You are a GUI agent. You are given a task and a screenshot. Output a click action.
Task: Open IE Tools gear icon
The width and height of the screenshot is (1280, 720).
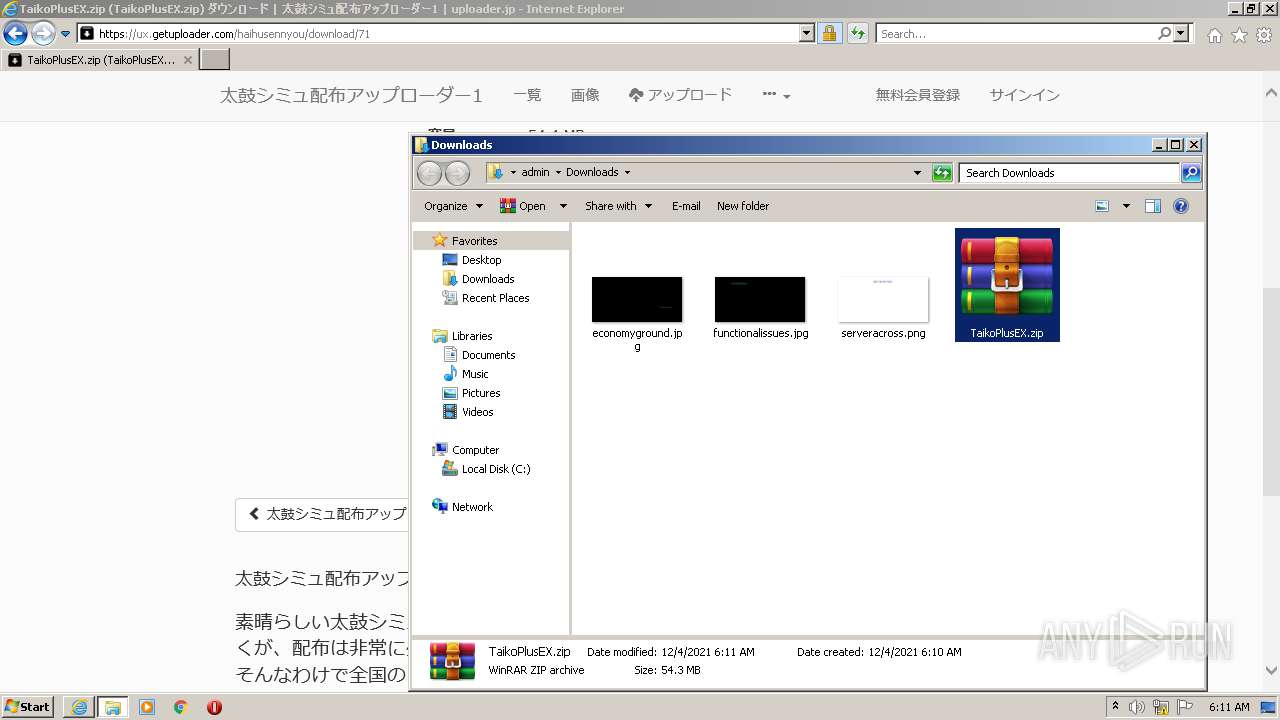[x=1264, y=35]
